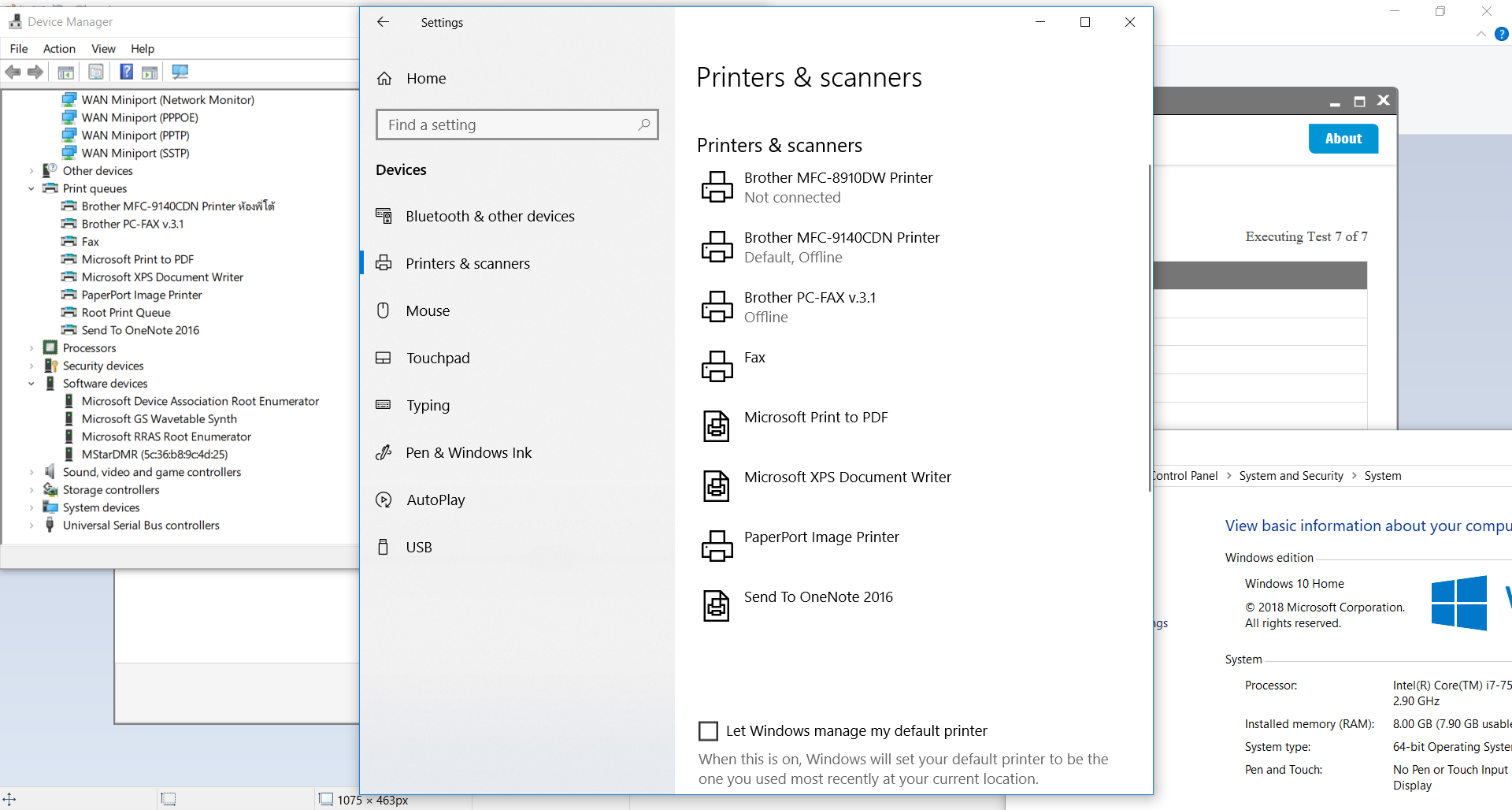Collapse the Software devices node

click(x=31, y=384)
